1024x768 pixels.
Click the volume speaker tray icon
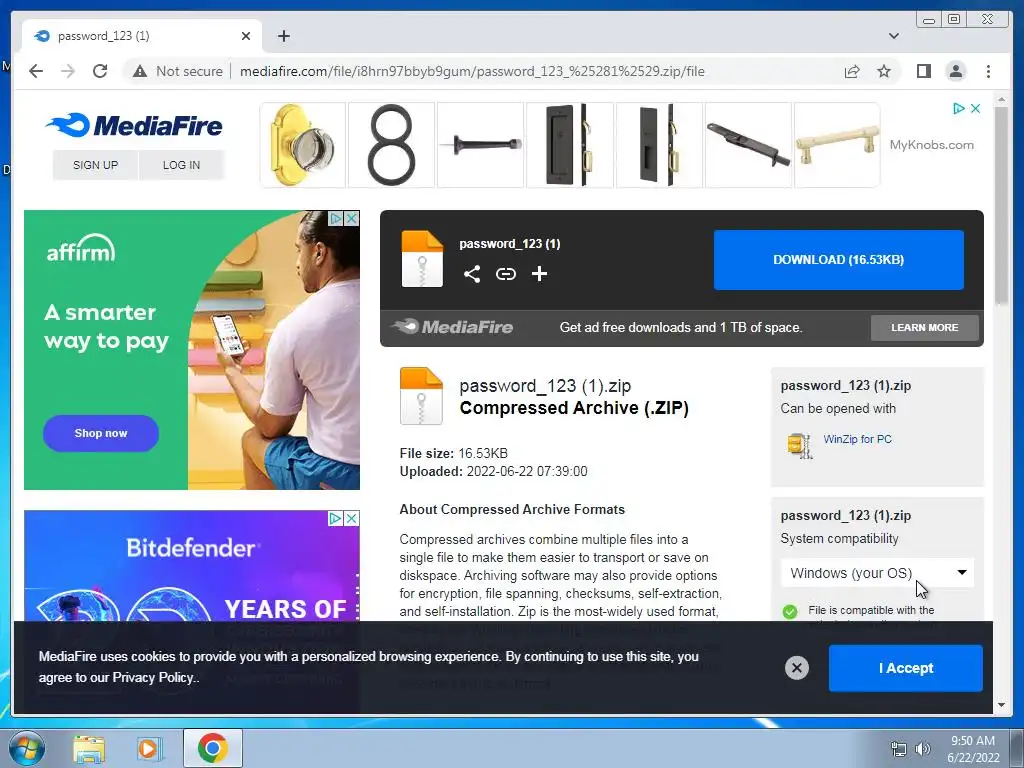tap(923, 749)
